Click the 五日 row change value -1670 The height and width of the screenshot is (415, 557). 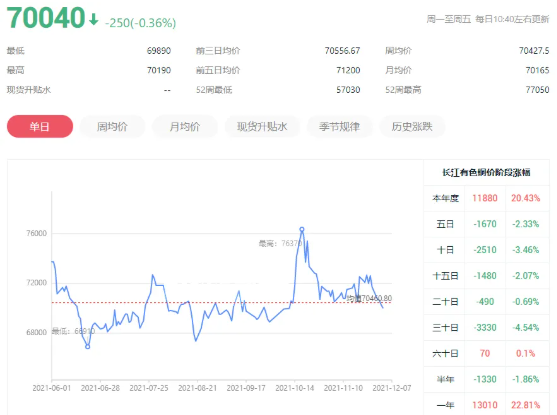485,224
